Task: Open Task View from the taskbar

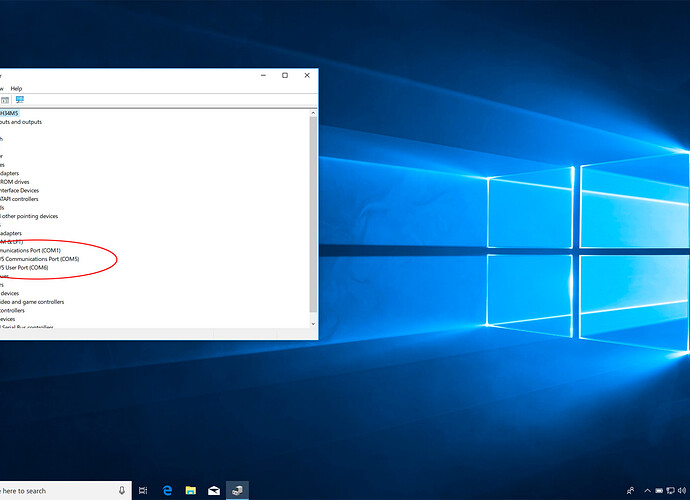Action: pos(143,490)
